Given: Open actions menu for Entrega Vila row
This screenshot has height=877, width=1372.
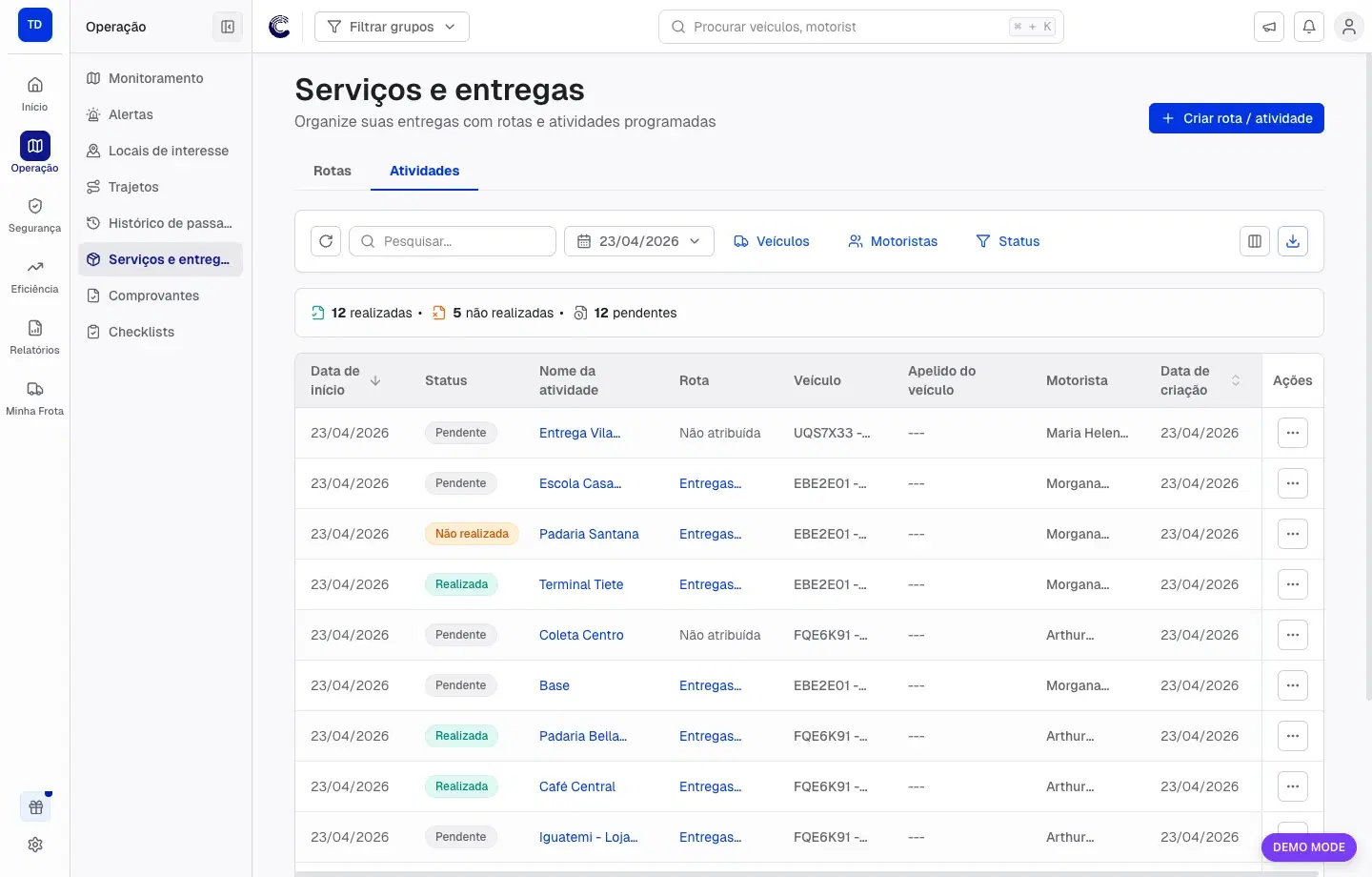Looking at the screenshot, I should click(x=1293, y=433).
